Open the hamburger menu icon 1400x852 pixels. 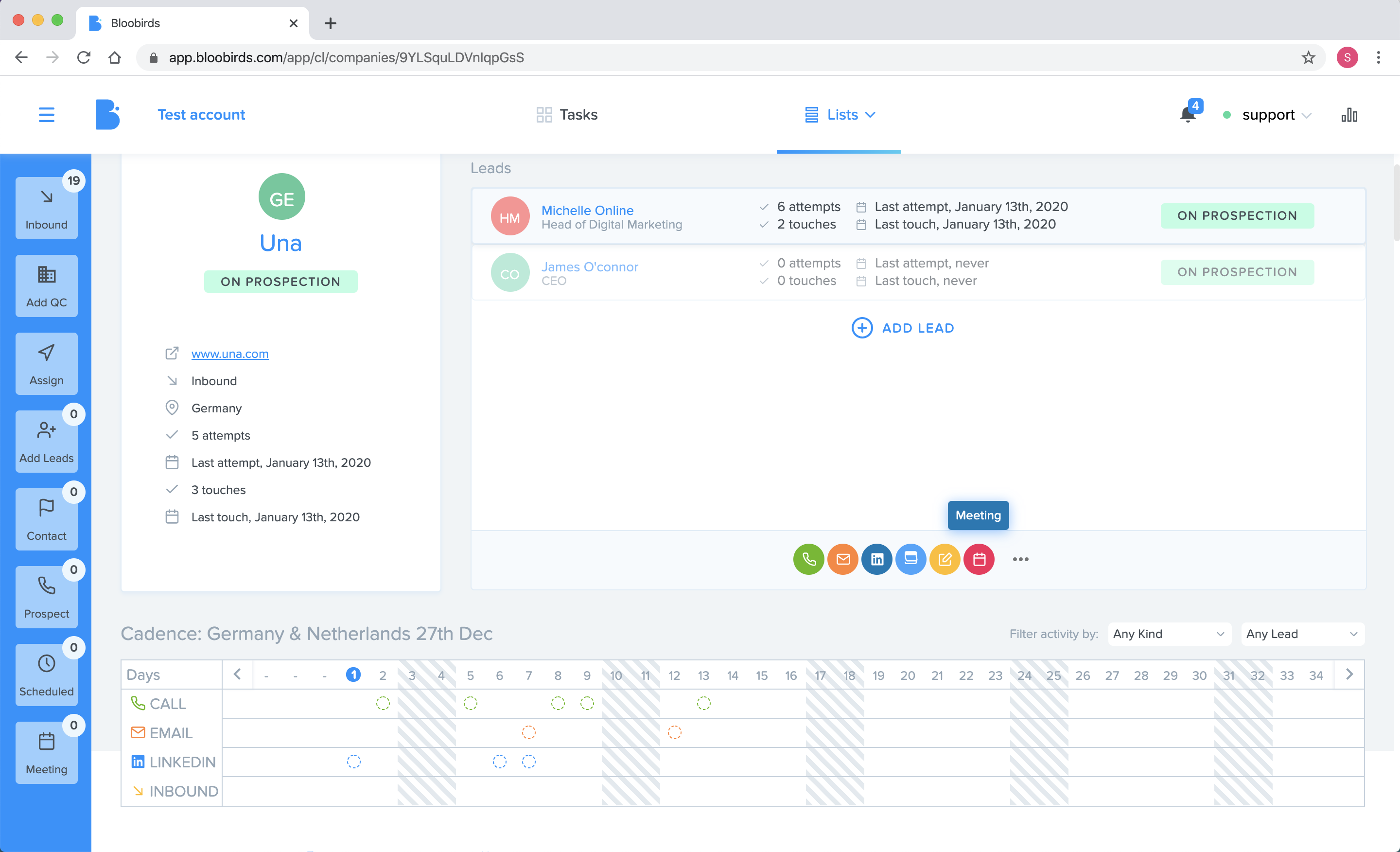tap(47, 115)
